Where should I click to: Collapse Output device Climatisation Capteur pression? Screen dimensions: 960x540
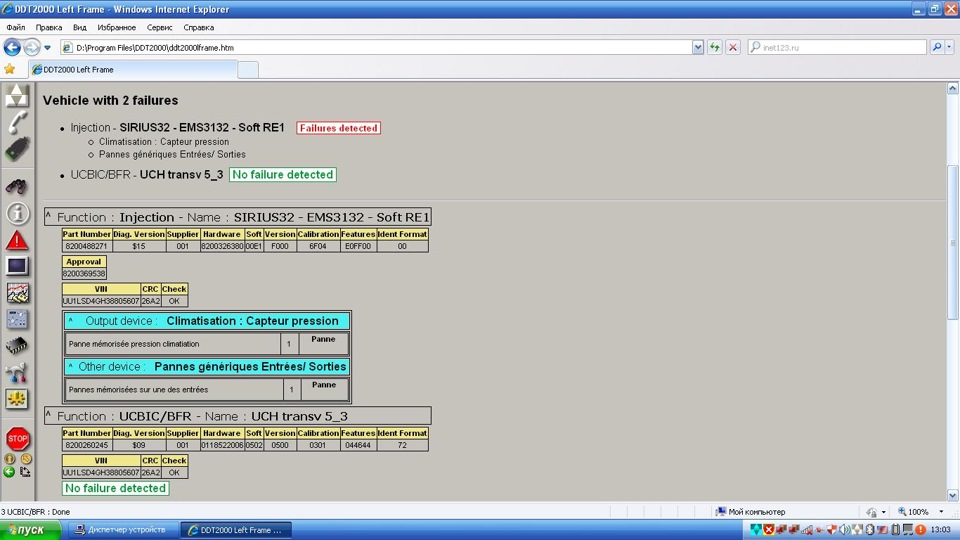[x=70, y=320]
